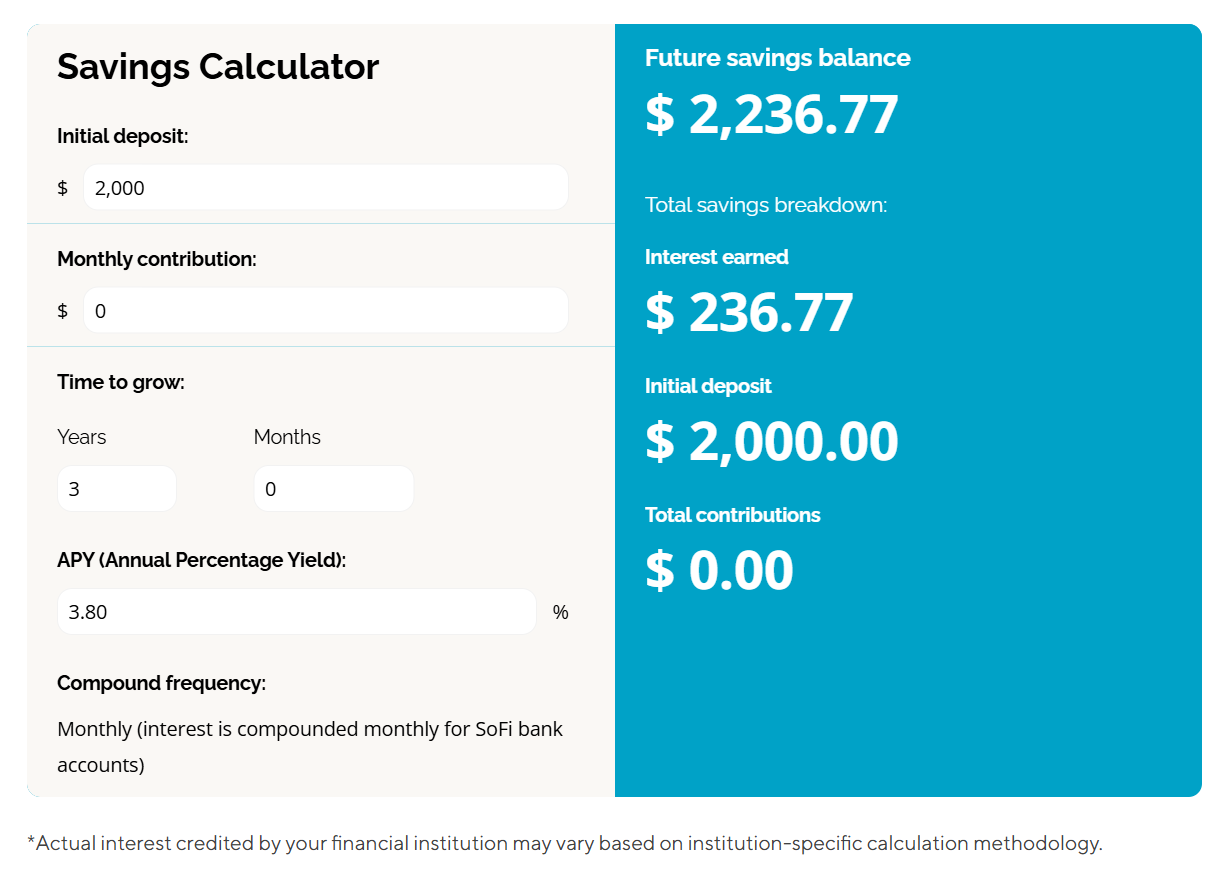1225x869 pixels.
Task: Click the dollar sign beside Initial deposit
Action: tap(61, 187)
